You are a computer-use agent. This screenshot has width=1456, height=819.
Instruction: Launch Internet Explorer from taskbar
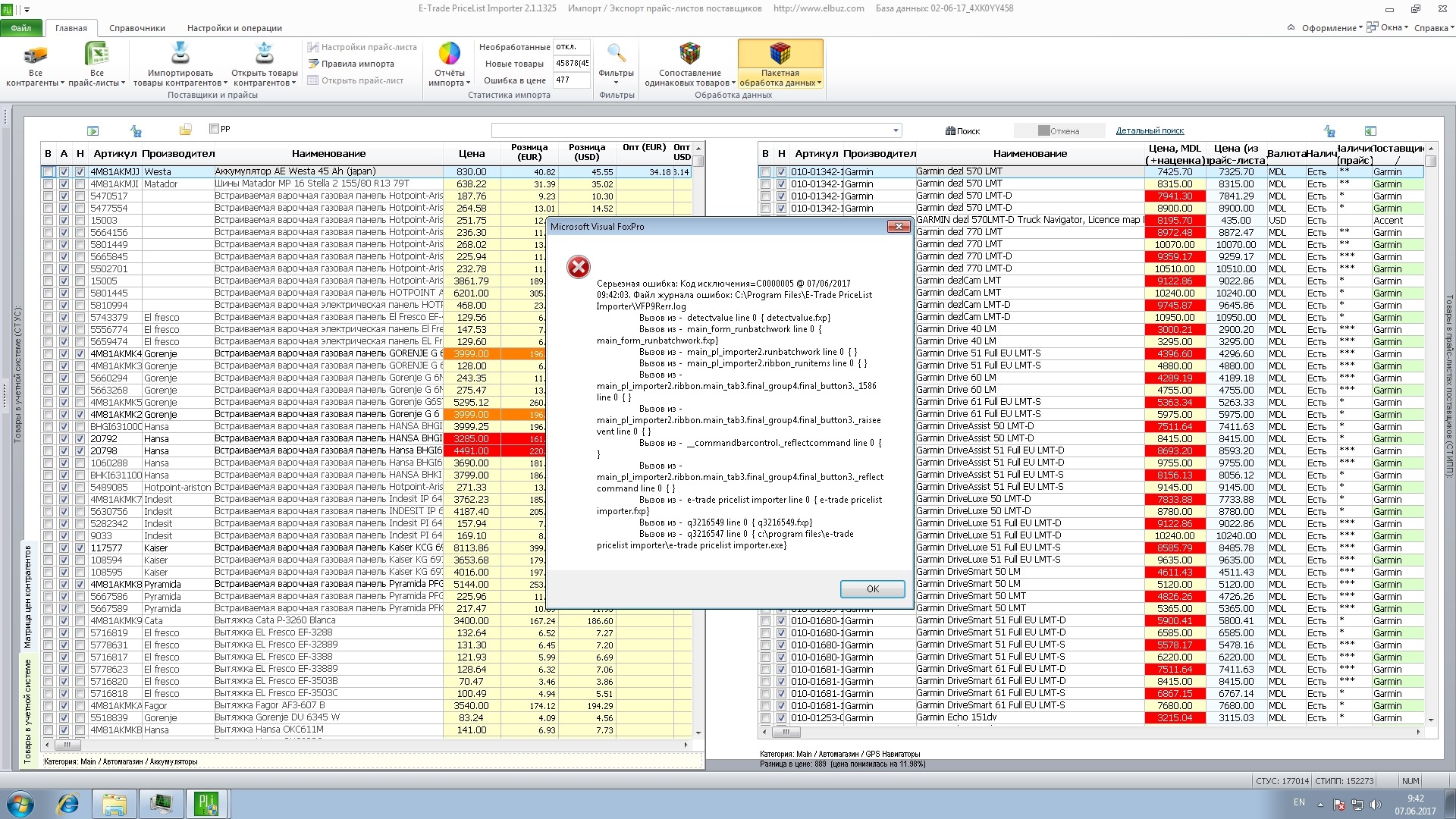point(68,803)
